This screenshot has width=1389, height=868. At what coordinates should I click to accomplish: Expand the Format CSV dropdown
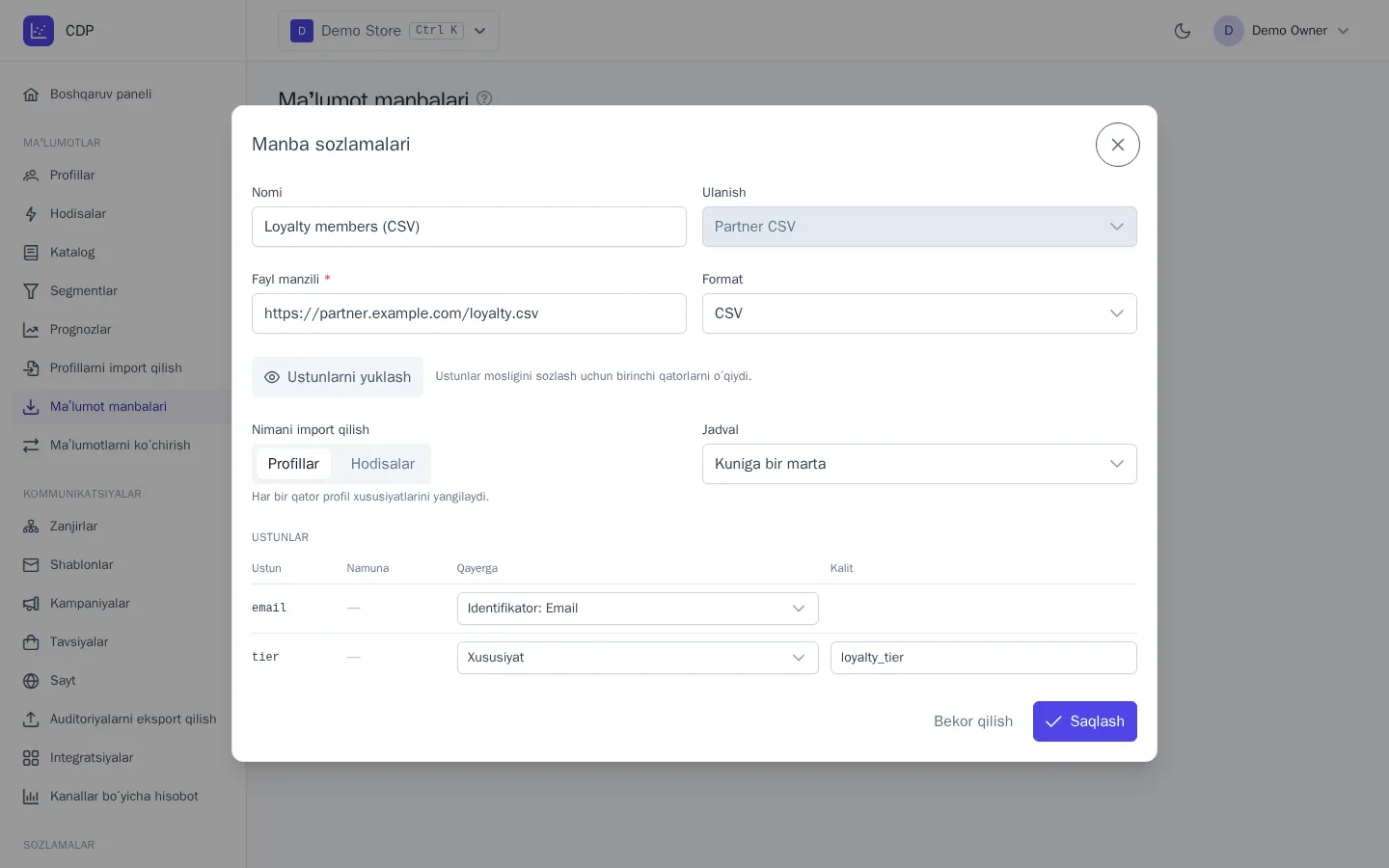[919, 313]
